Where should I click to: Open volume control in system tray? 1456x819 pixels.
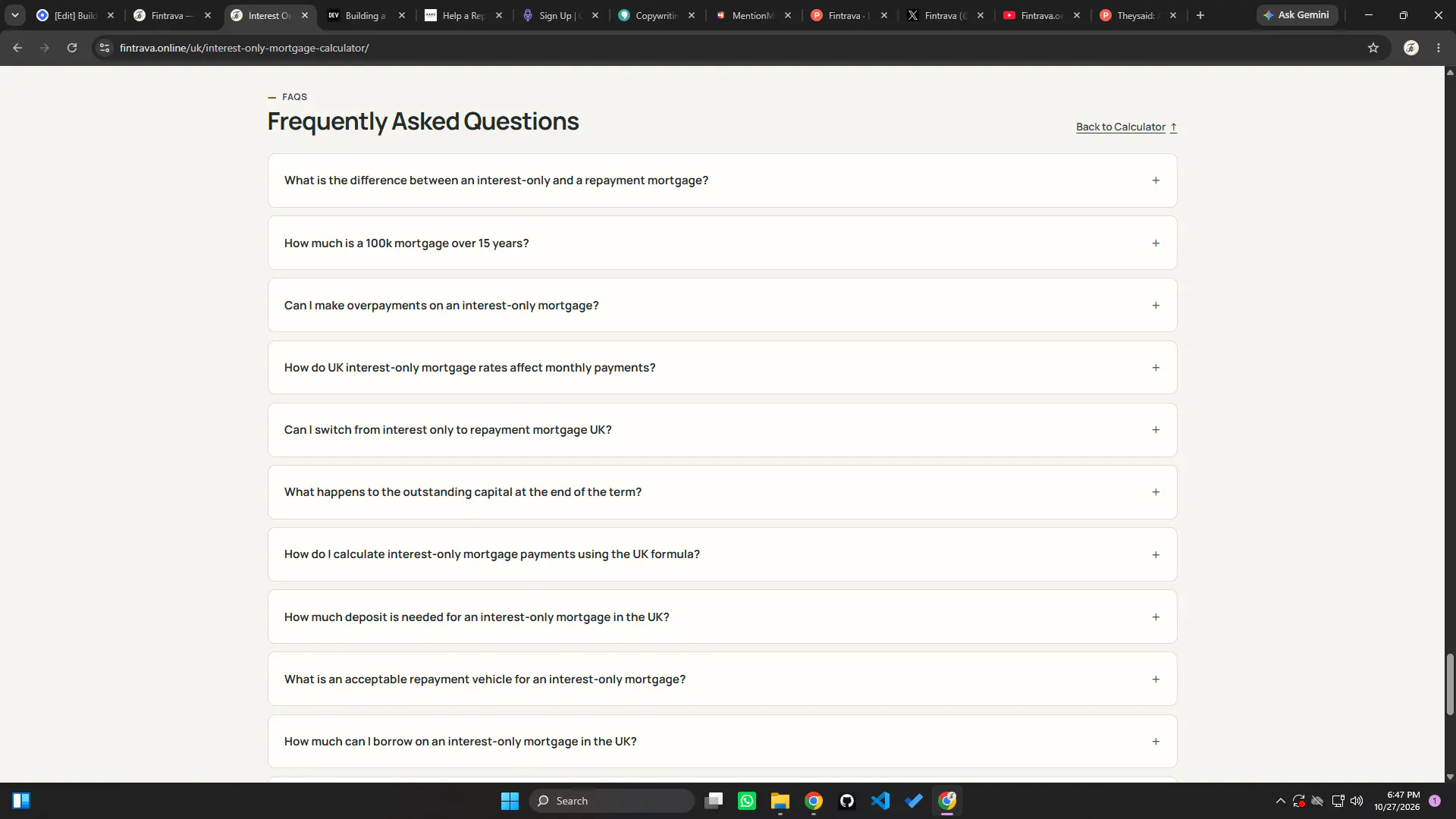tap(1357, 801)
